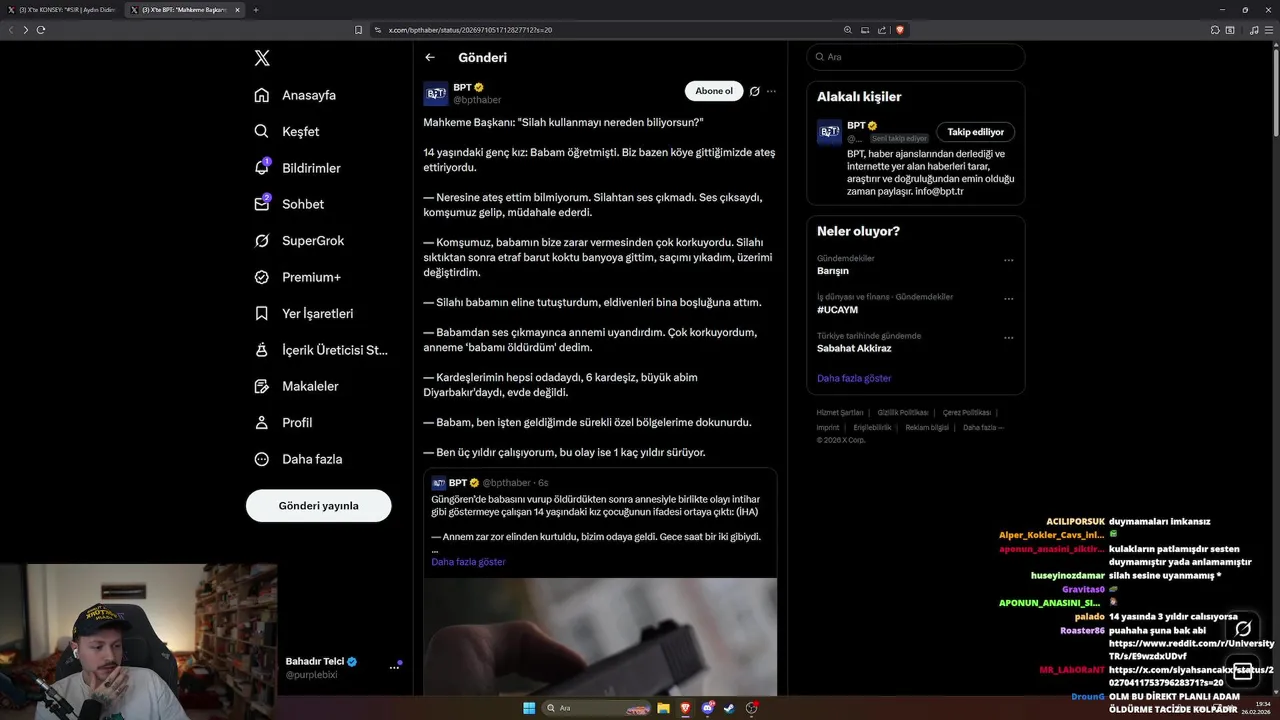The height and width of the screenshot is (720, 1280).
Task: Open Hizmet Şartları footer link
Action: click(x=839, y=412)
